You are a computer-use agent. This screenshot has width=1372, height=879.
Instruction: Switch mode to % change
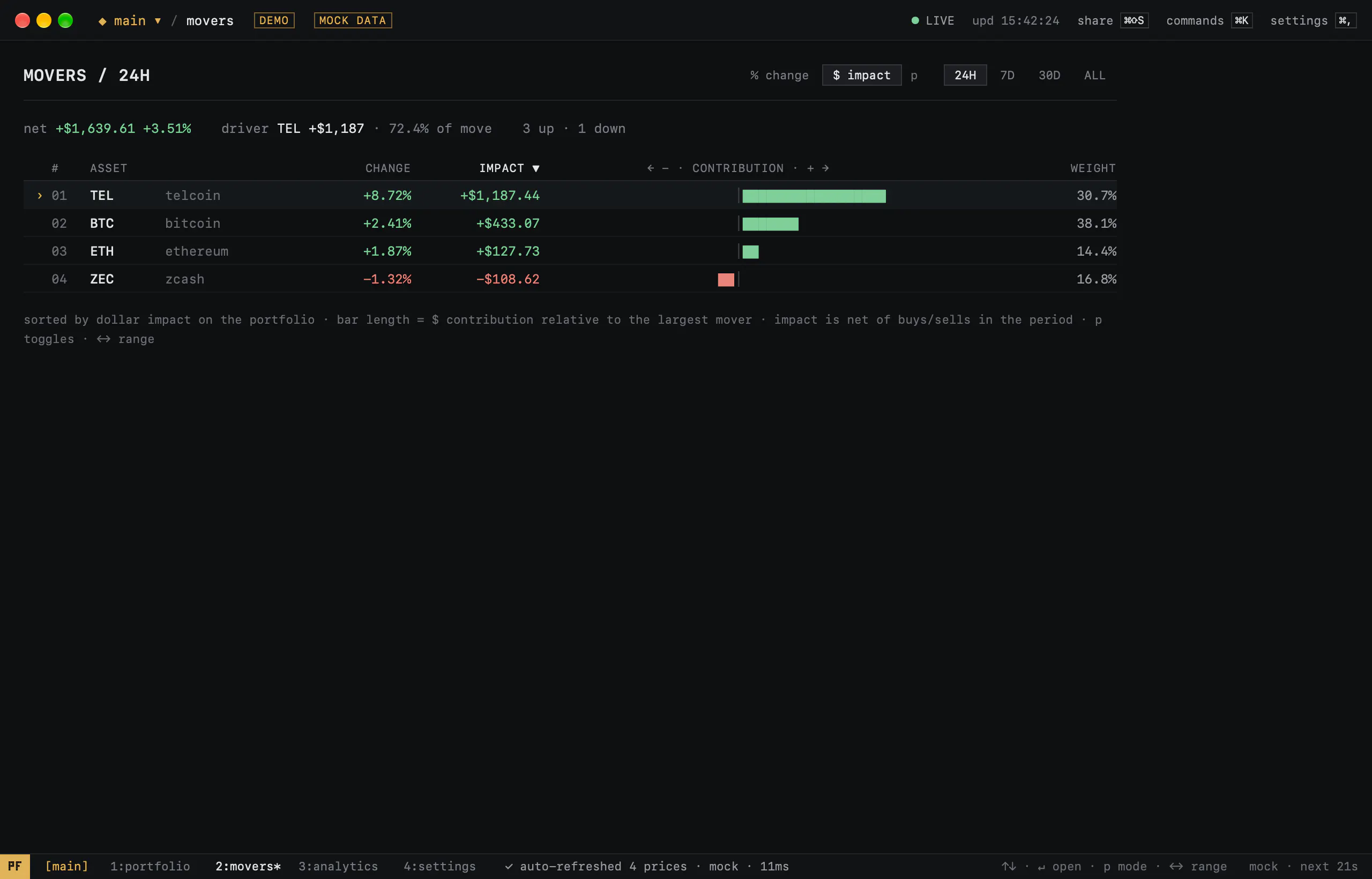pyautogui.click(x=779, y=76)
